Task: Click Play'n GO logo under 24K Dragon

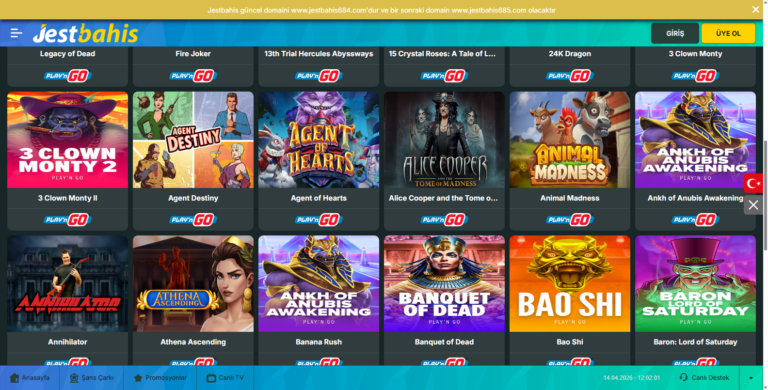Action: 570,76
